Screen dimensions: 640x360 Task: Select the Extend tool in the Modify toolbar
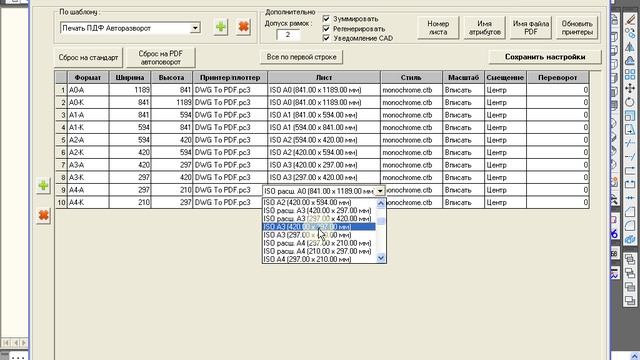point(630,157)
